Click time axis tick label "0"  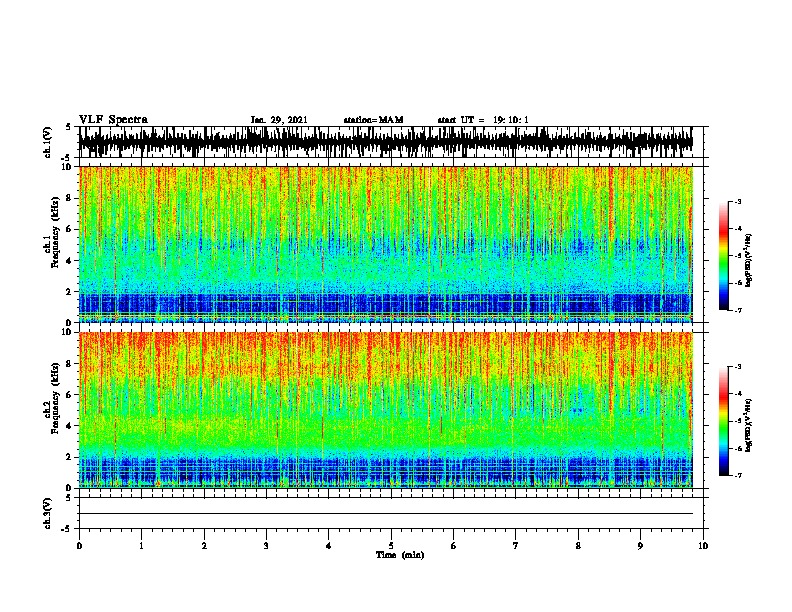tap(79, 546)
